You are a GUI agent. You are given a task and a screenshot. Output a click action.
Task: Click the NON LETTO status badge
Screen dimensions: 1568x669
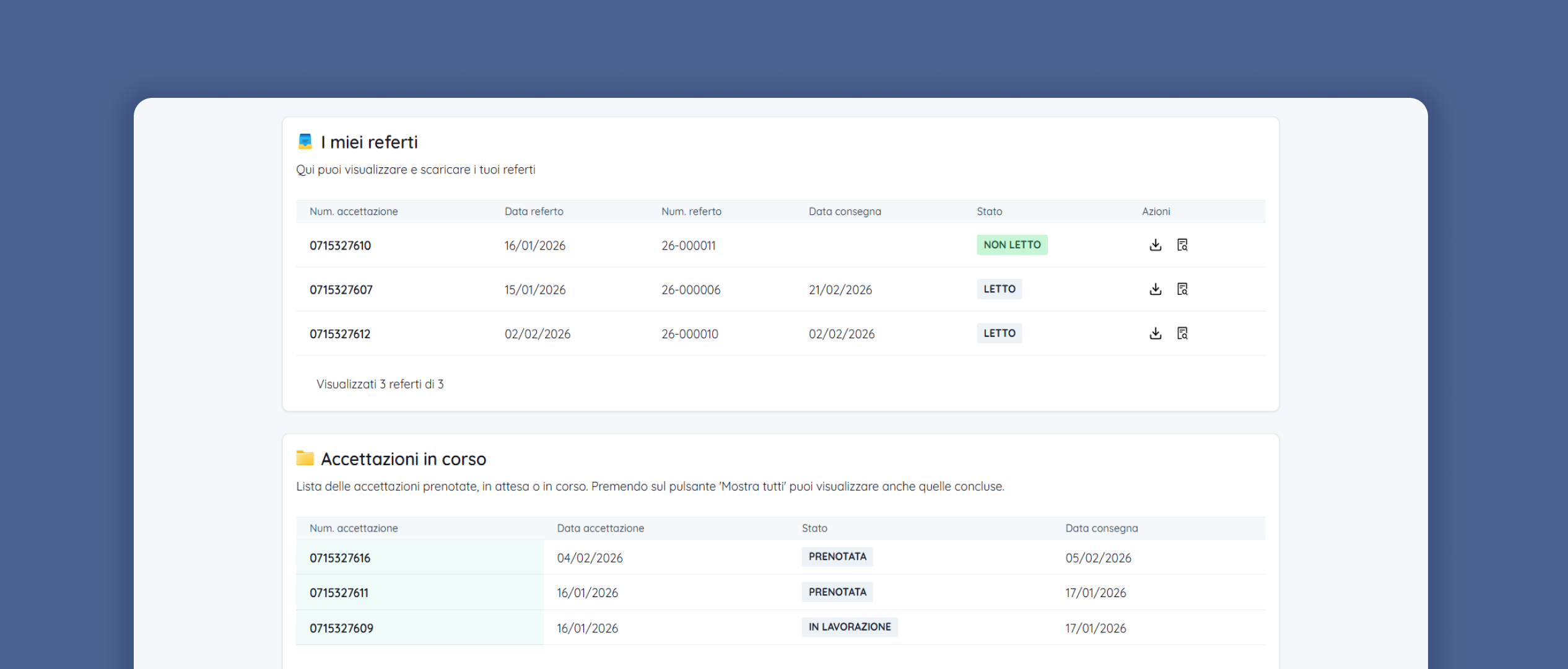click(x=1012, y=245)
